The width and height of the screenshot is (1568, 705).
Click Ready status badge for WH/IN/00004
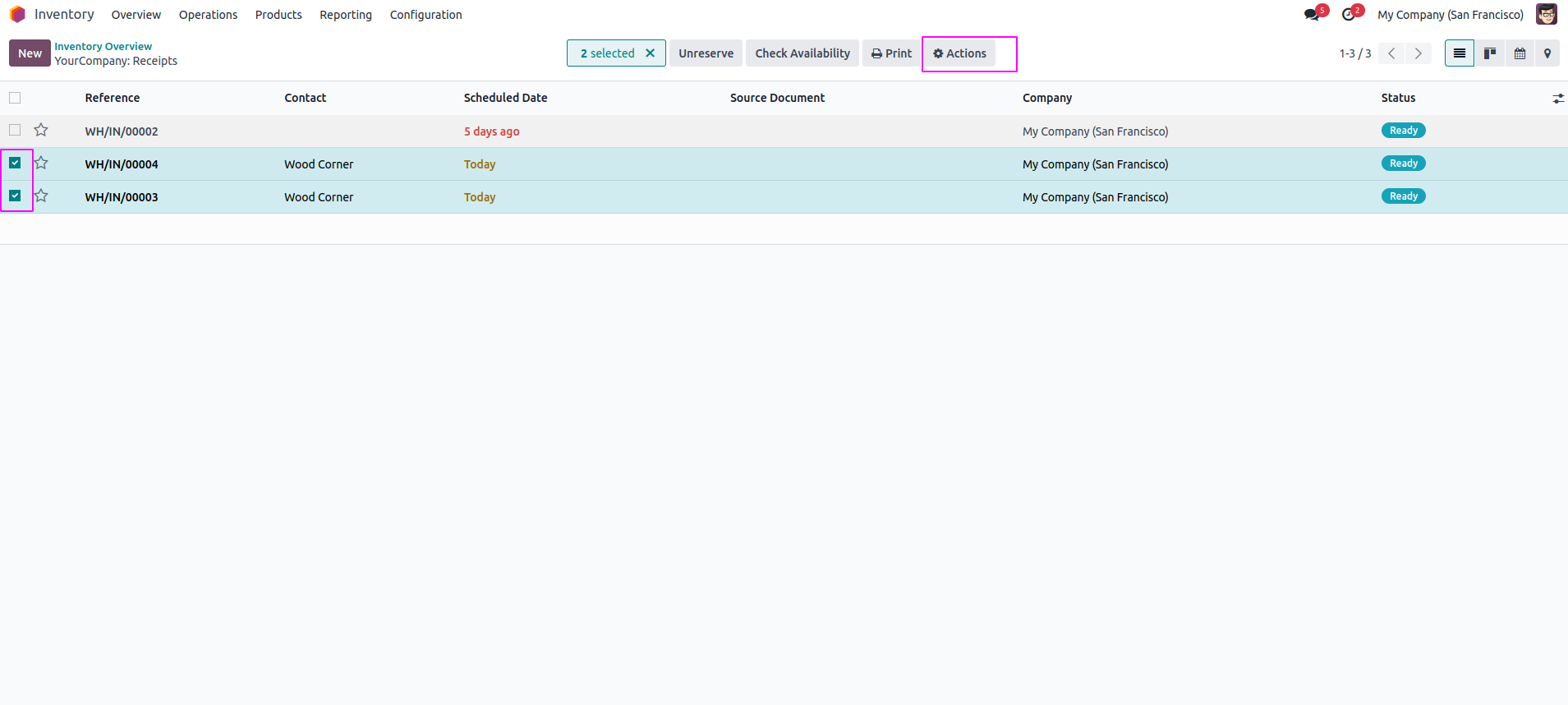coord(1404,164)
